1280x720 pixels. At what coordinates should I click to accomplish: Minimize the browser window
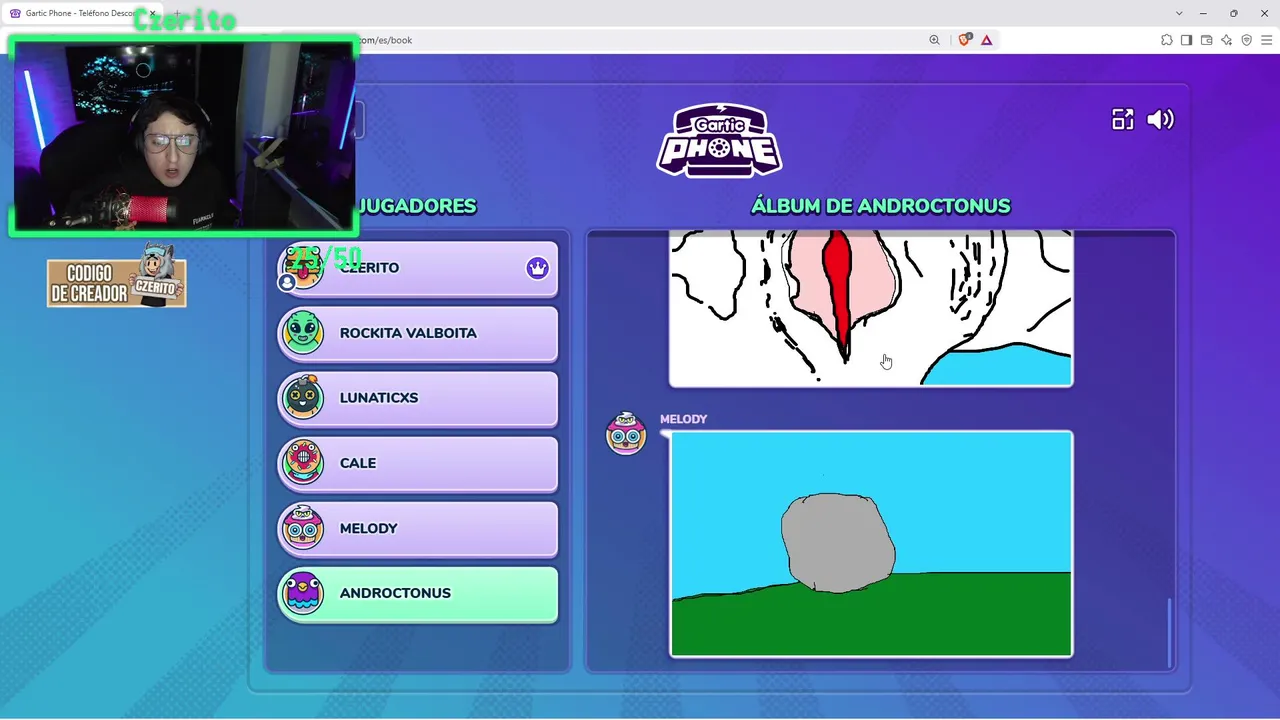pyautogui.click(x=1203, y=13)
